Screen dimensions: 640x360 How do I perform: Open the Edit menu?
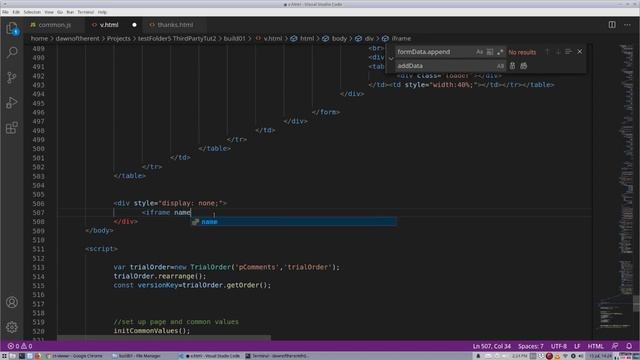coord(16,12)
